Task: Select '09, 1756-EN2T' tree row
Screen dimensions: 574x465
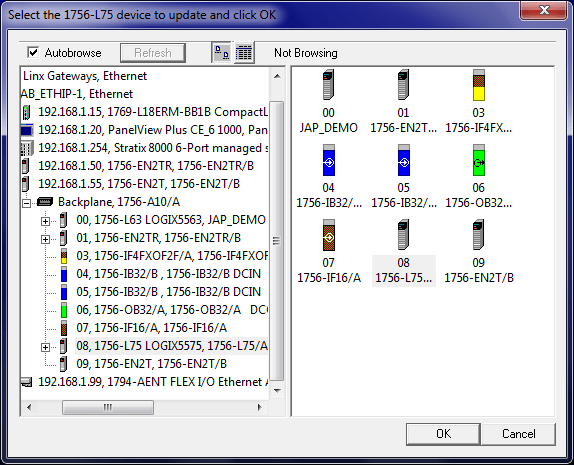Action: point(152,364)
